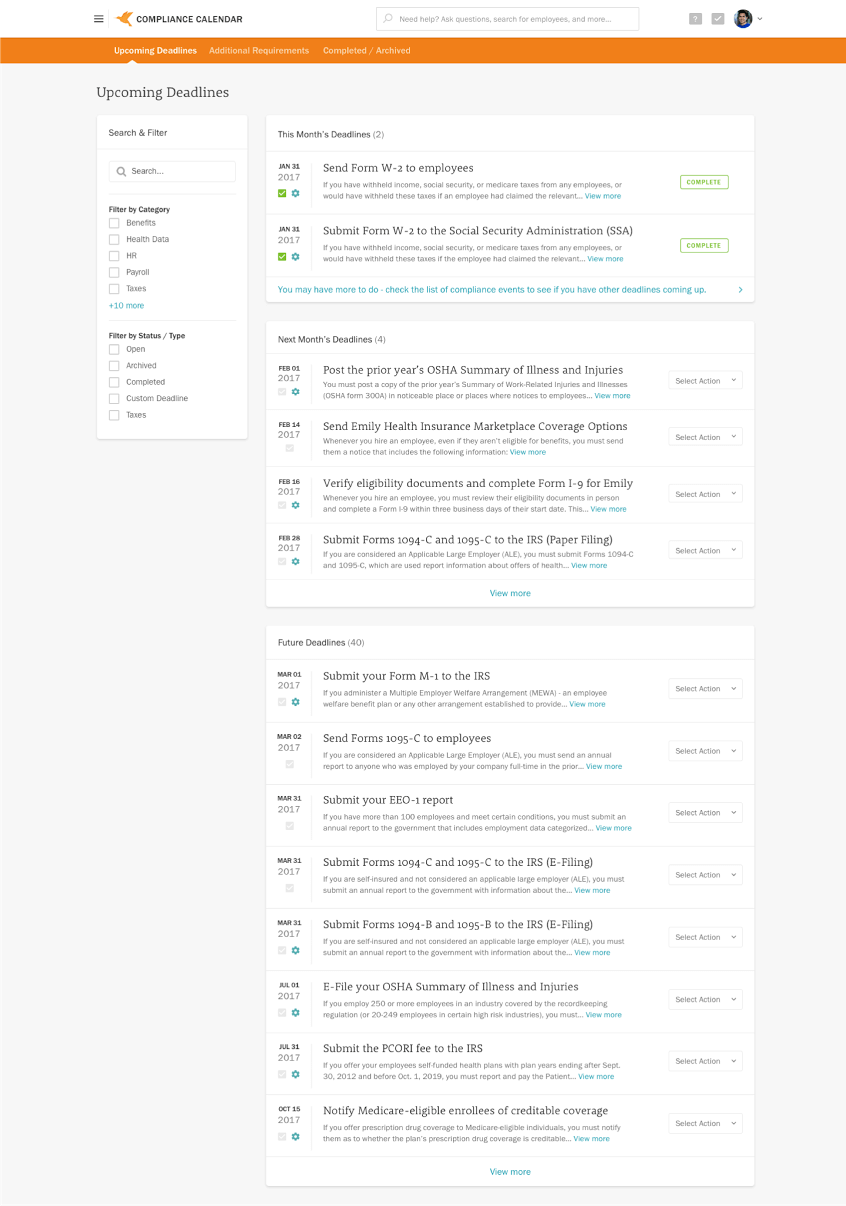846x1206 pixels.
Task: Open the help question mark icon
Action: click(695, 19)
